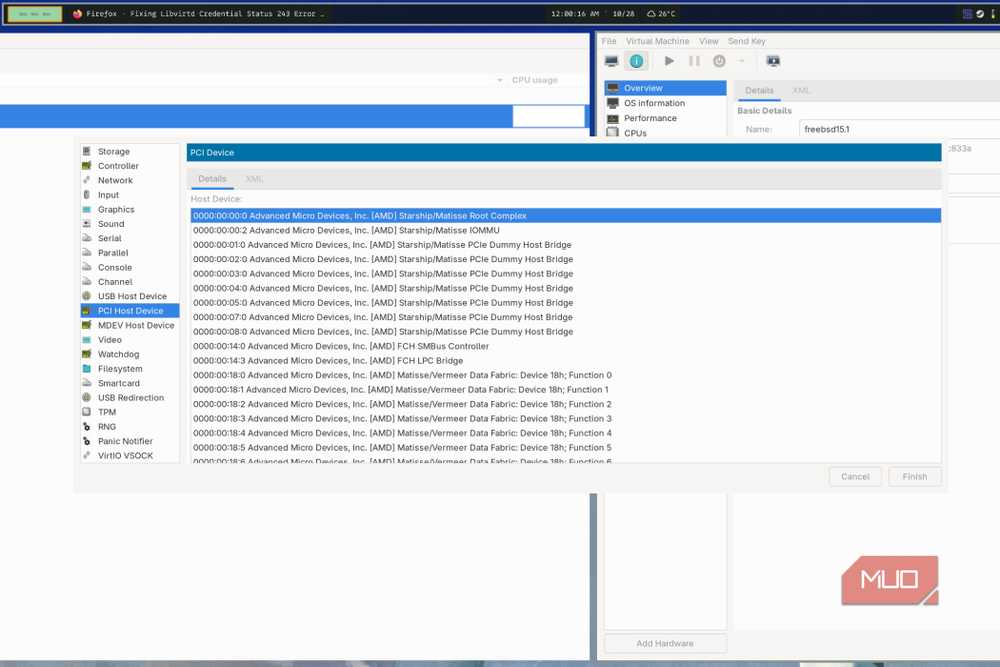The height and width of the screenshot is (667, 1000).
Task: Pick the Graphics hardware icon
Action: [x=87, y=209]
